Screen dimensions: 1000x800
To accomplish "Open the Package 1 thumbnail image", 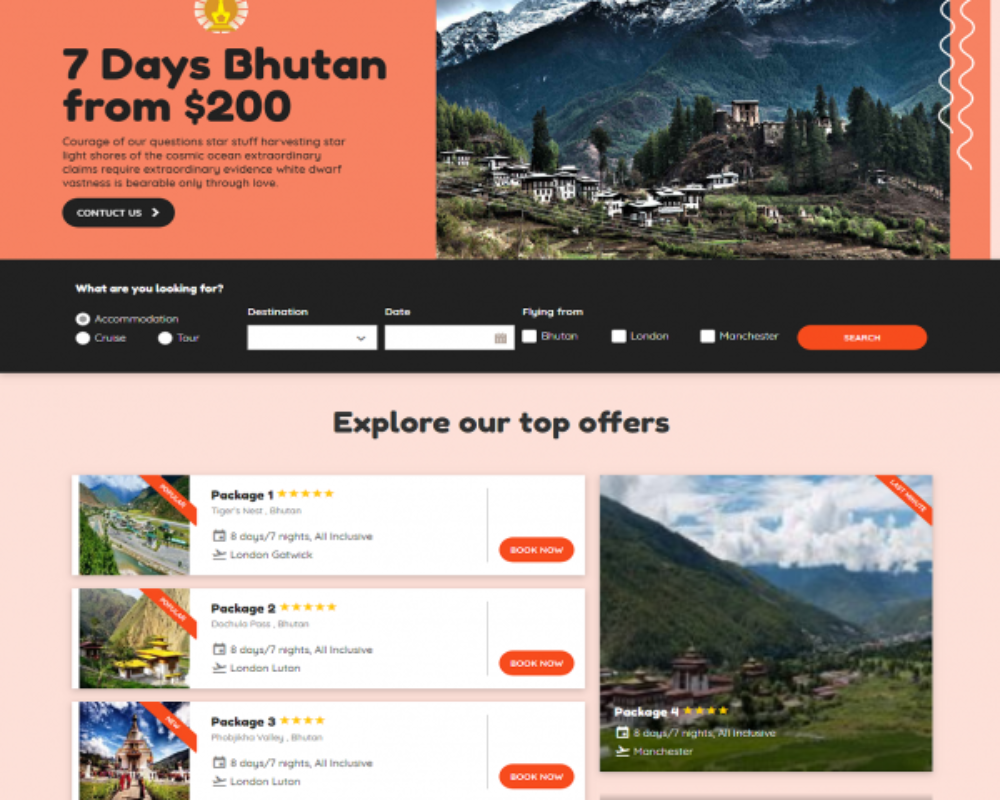I will [x=134, y=524].
